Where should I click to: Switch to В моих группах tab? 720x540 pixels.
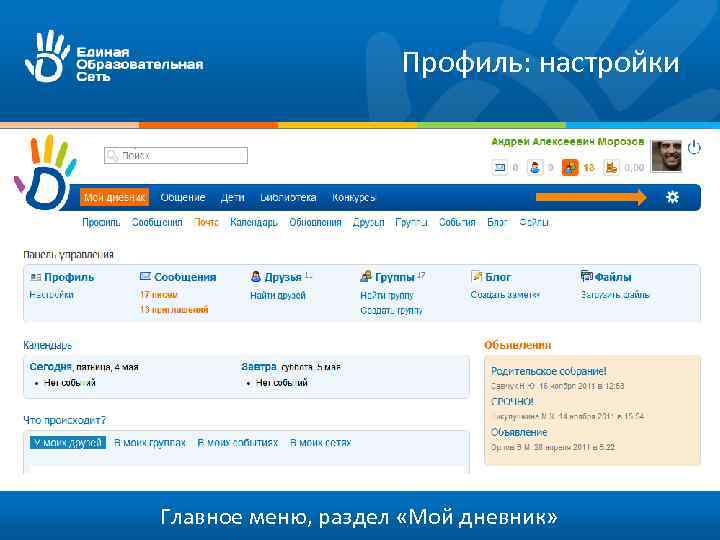[x=150, y=443]
